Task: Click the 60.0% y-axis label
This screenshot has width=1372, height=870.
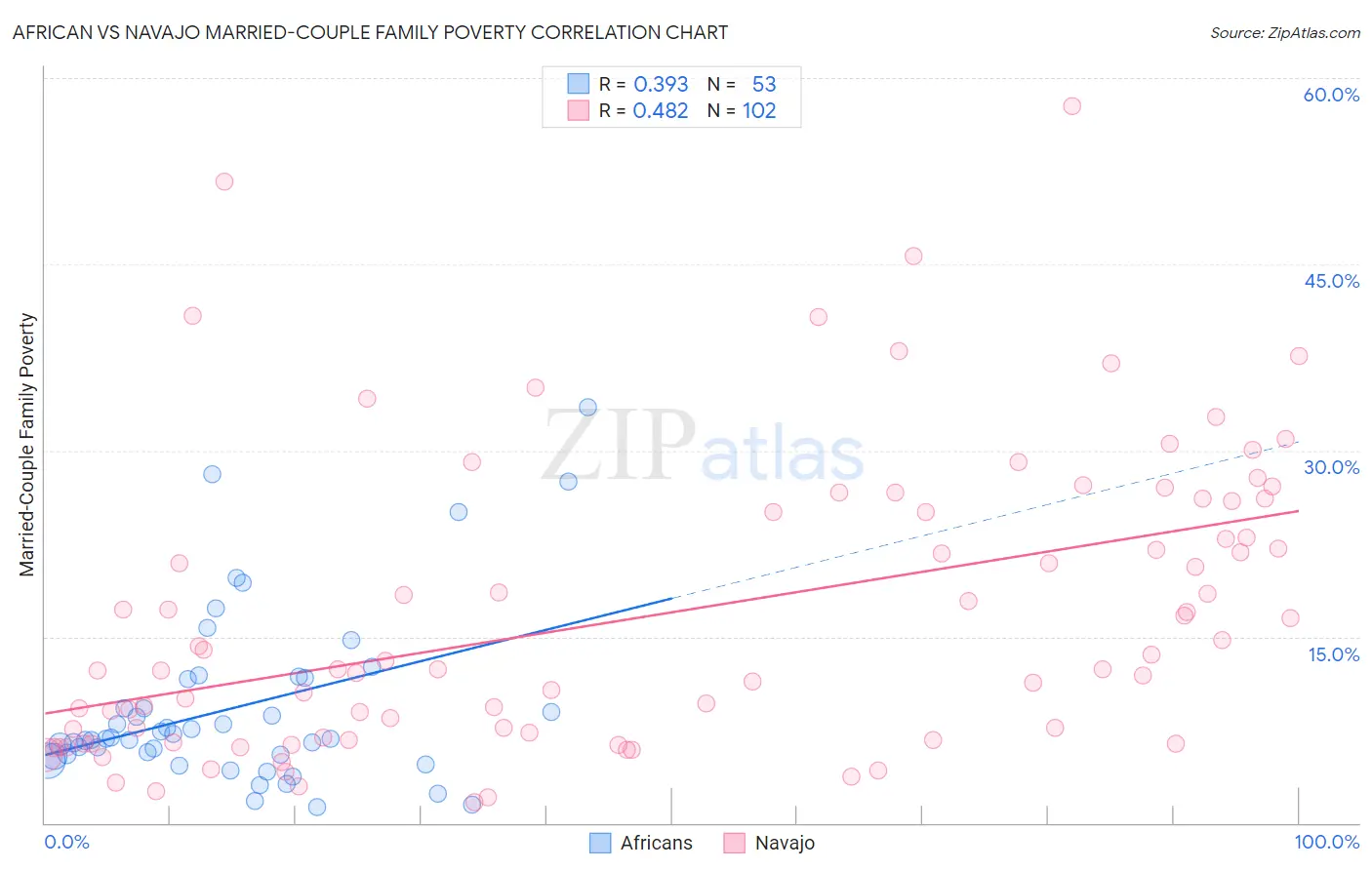Action: (1331, 95)
